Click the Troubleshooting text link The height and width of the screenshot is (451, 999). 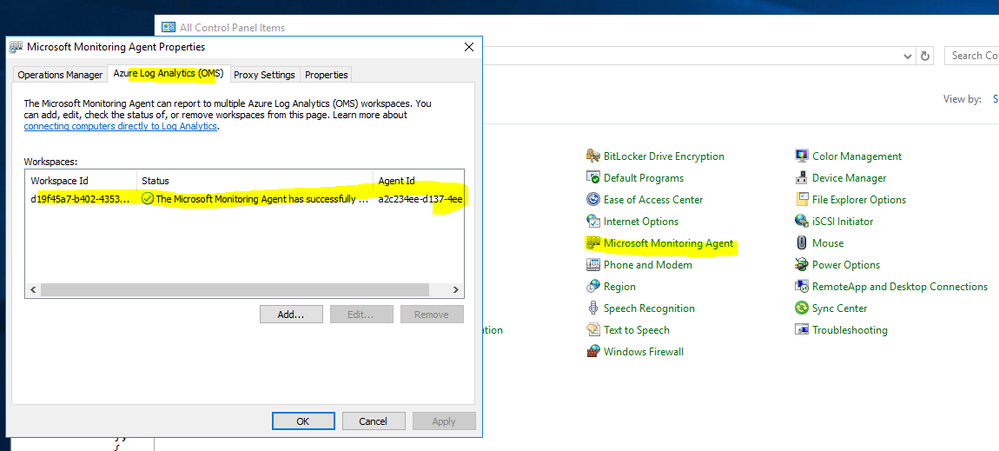click(x=850, y=329)
